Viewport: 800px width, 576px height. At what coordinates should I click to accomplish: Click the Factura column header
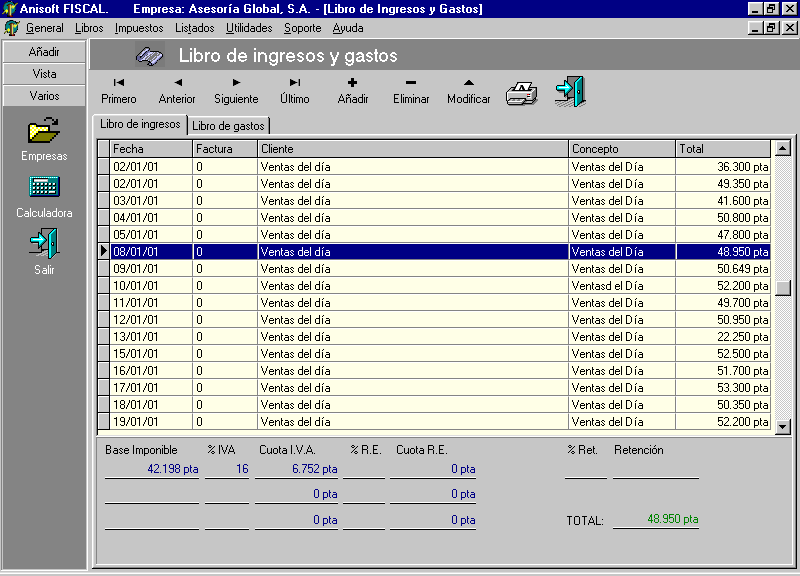[225, 149]
